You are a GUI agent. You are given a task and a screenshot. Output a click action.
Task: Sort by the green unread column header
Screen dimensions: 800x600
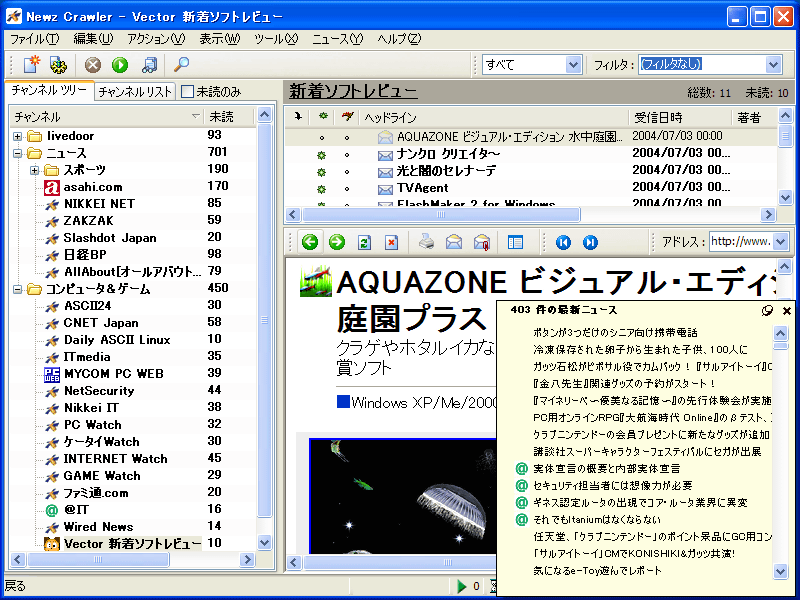coord(323,117)
